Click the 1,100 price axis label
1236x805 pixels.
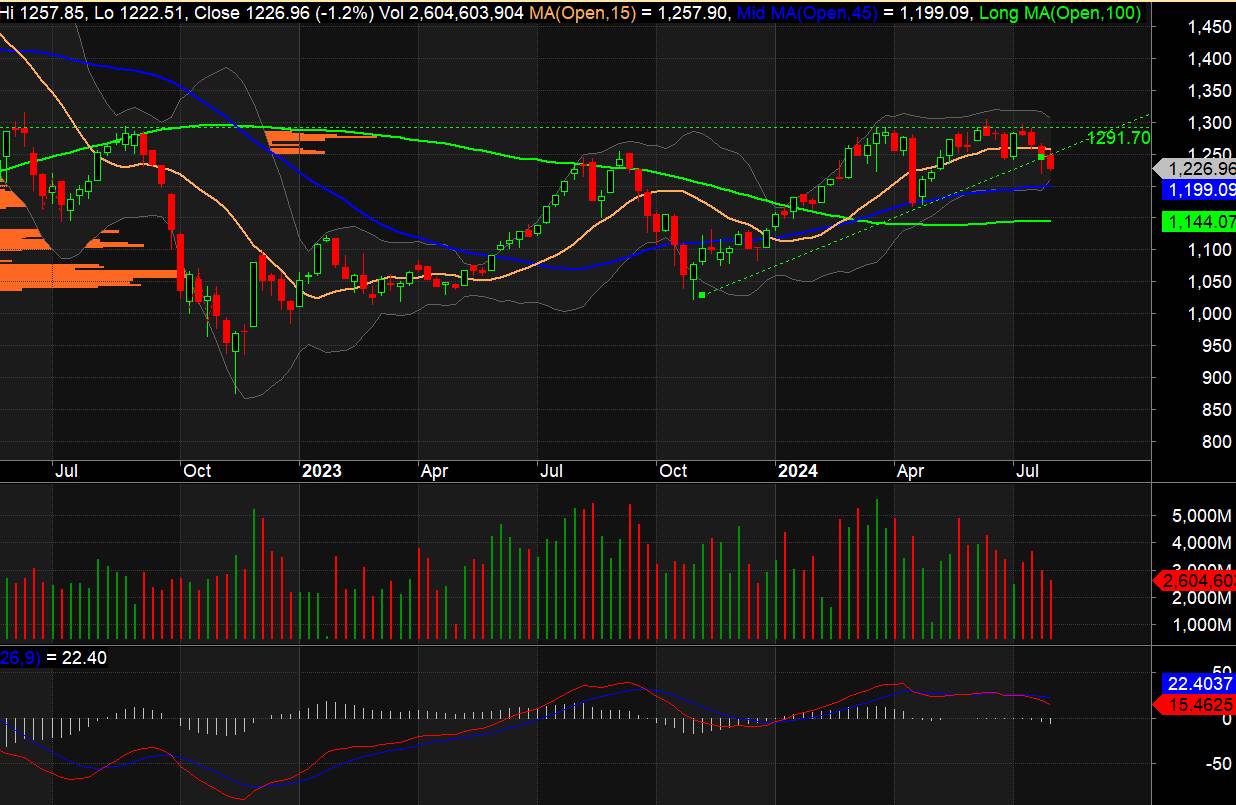(x=1211, y=250)
